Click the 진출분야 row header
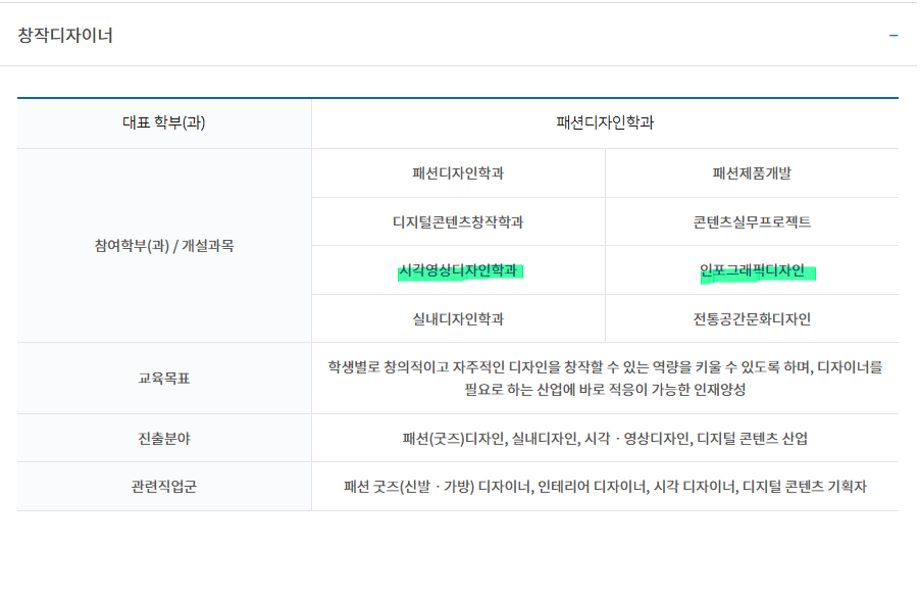 (x=164, y=438)
